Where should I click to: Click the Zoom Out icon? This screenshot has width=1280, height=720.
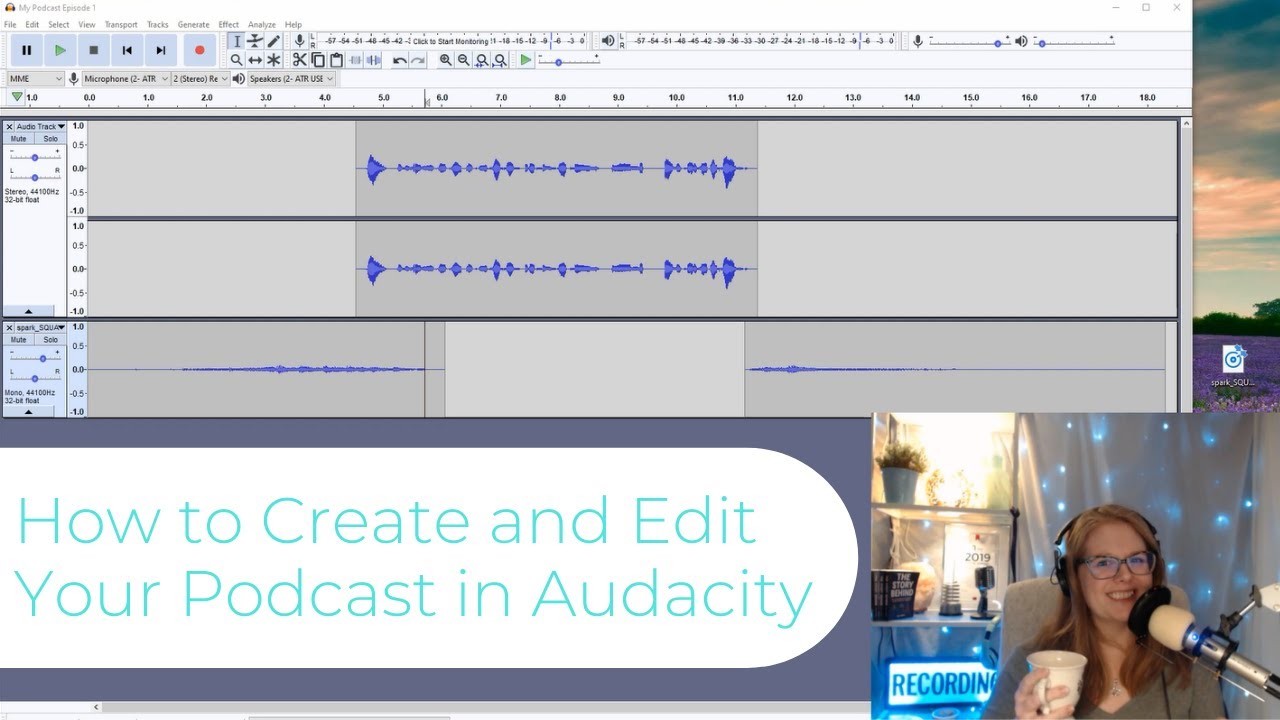coord(463,60)
